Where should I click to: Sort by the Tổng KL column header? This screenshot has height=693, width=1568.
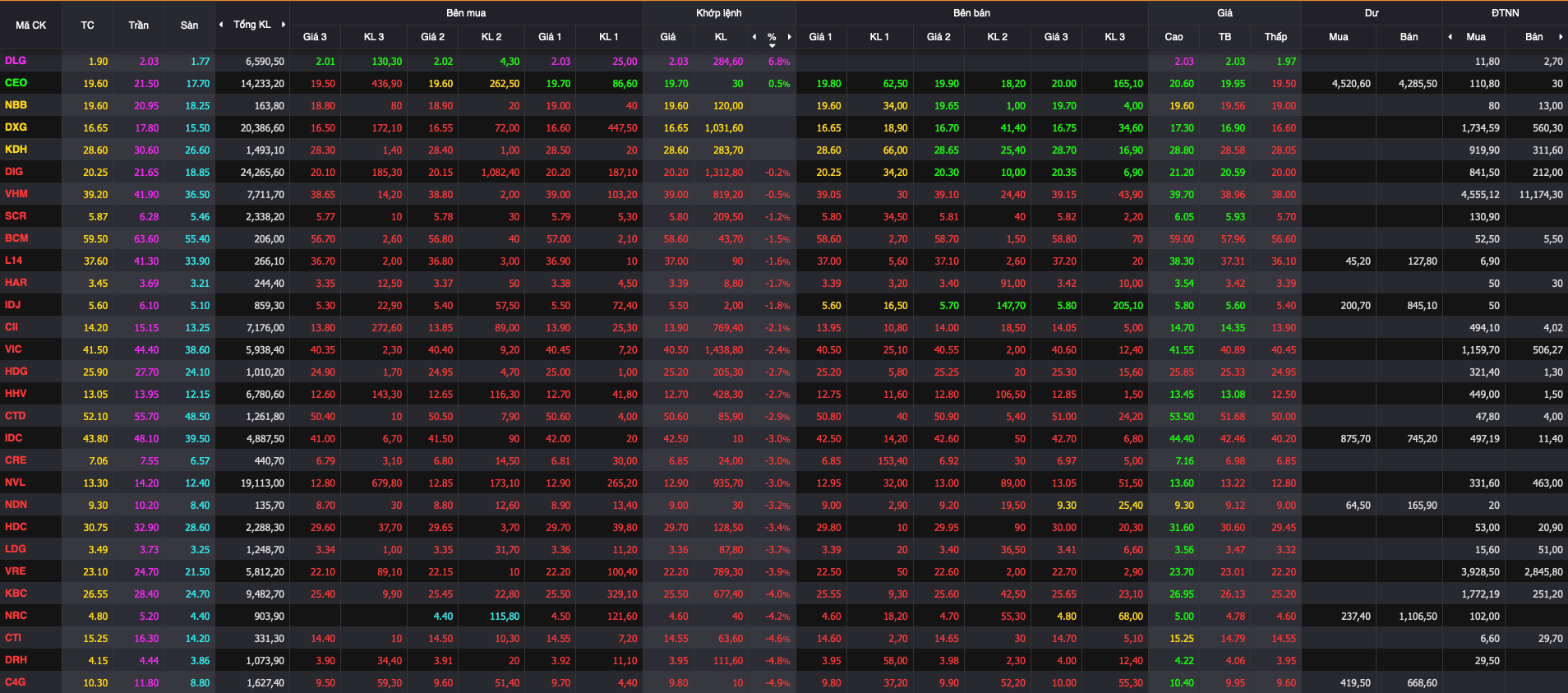pos(252,25)
